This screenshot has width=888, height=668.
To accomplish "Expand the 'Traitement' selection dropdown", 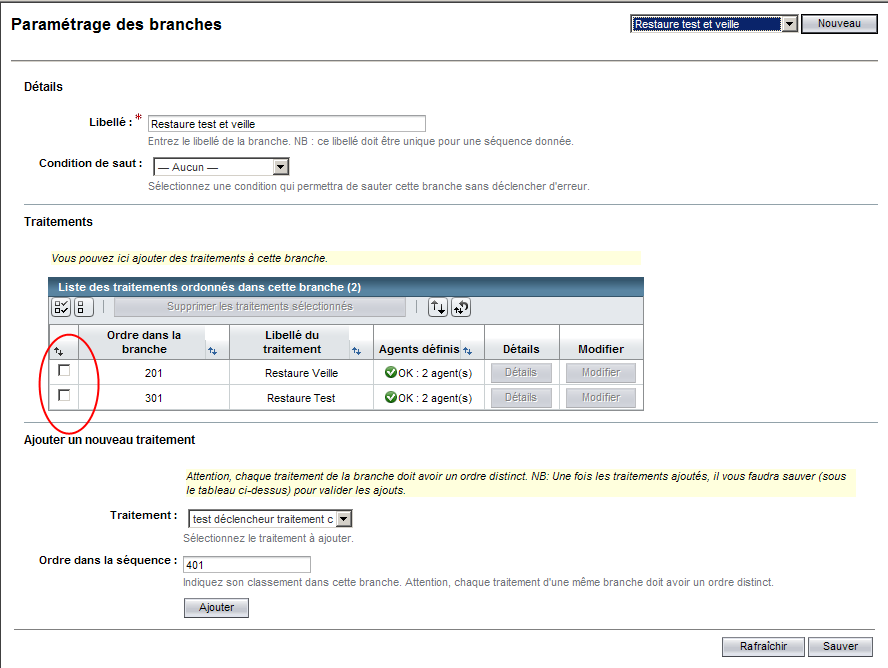I will point(344,519).
